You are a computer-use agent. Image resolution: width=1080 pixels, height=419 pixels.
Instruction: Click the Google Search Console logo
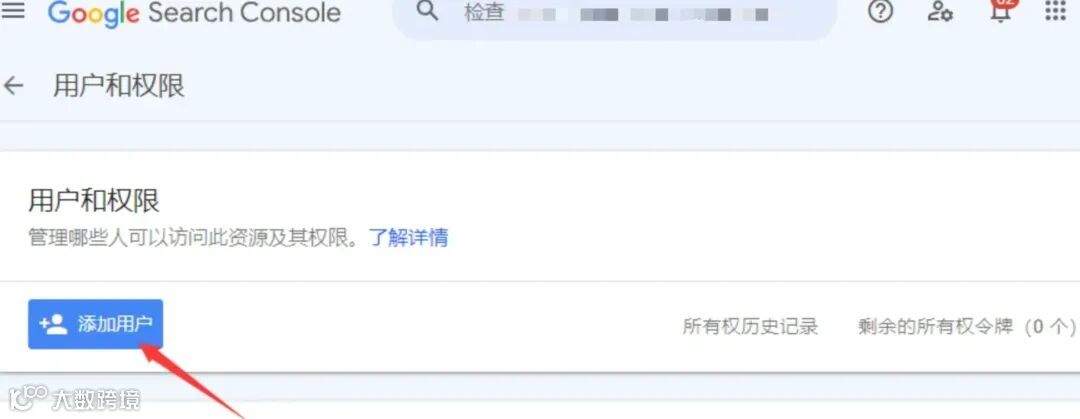pos(194,12)
